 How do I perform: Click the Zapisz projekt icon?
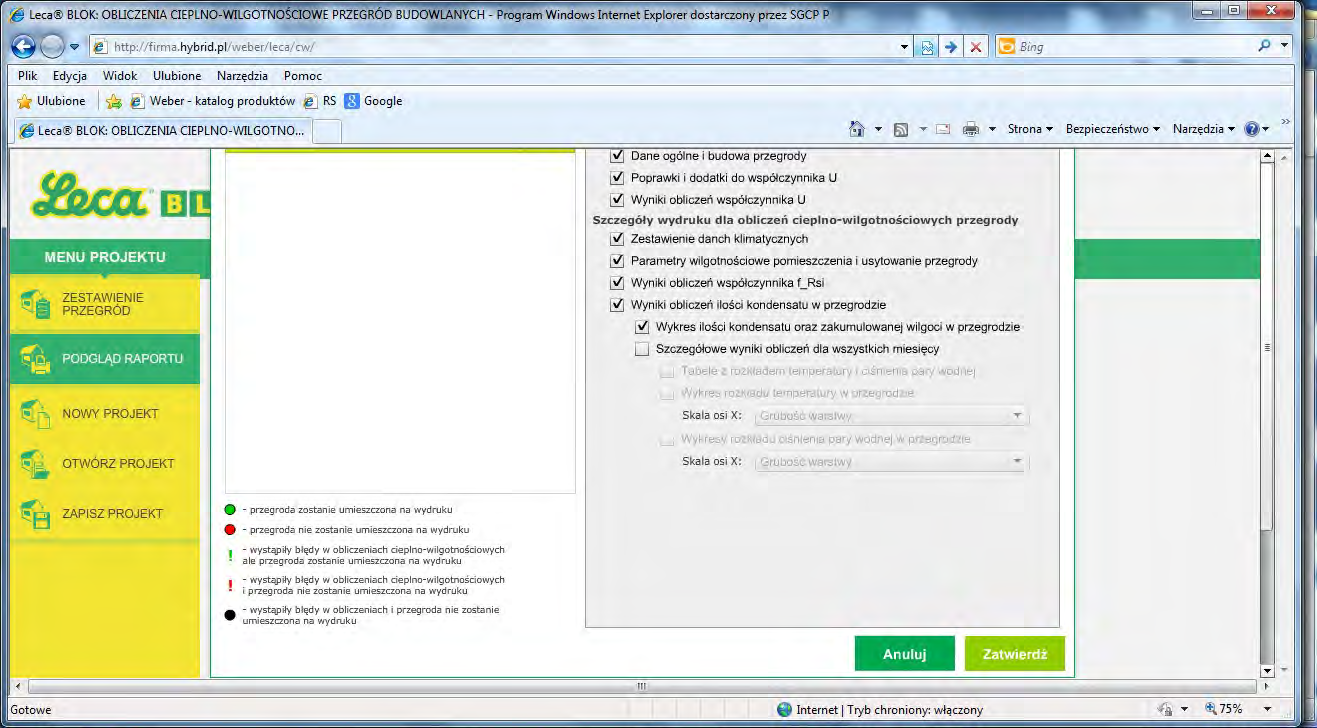click(35, 514)
